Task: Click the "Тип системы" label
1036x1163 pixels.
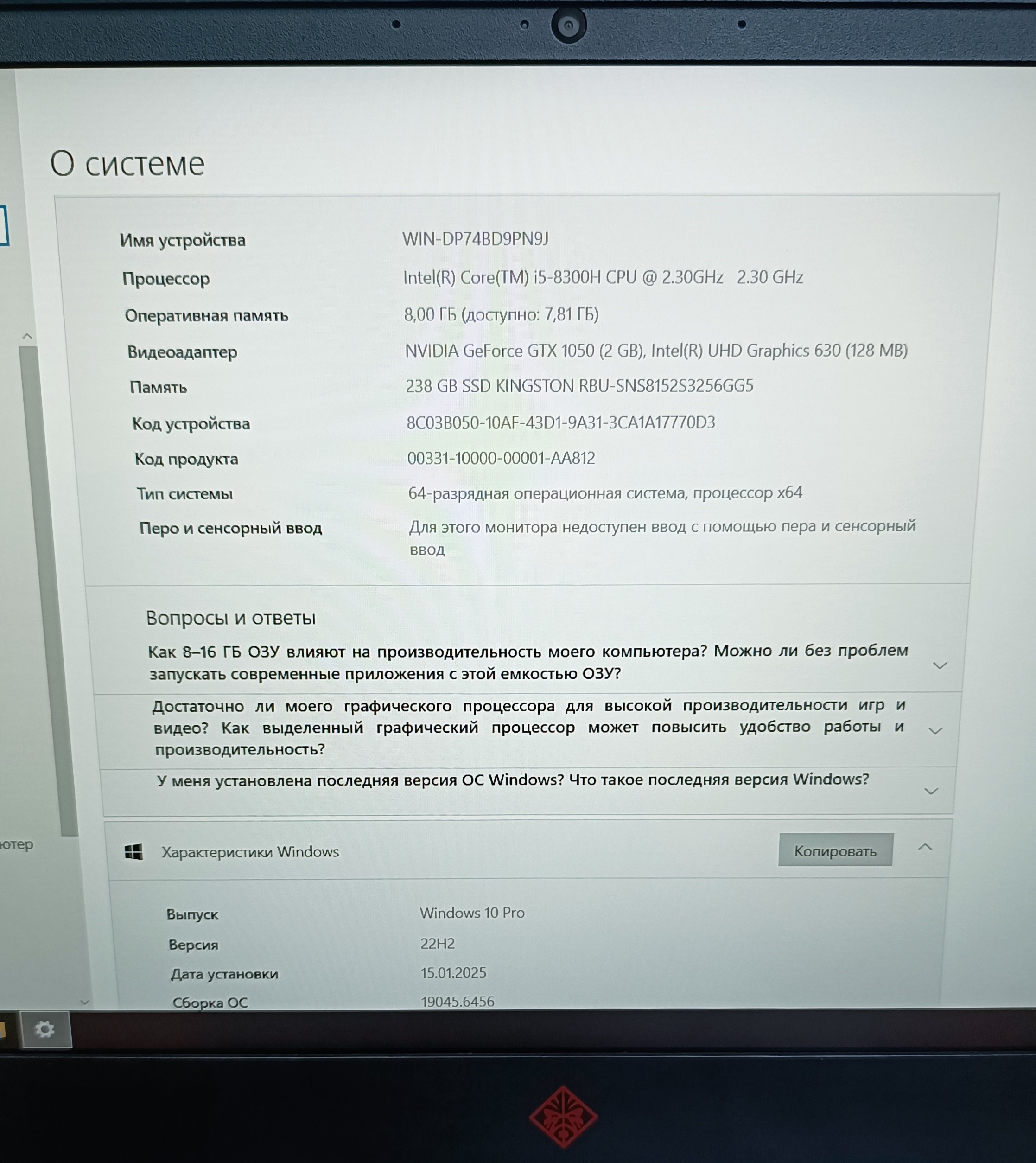Action: [x=184, y=494]
